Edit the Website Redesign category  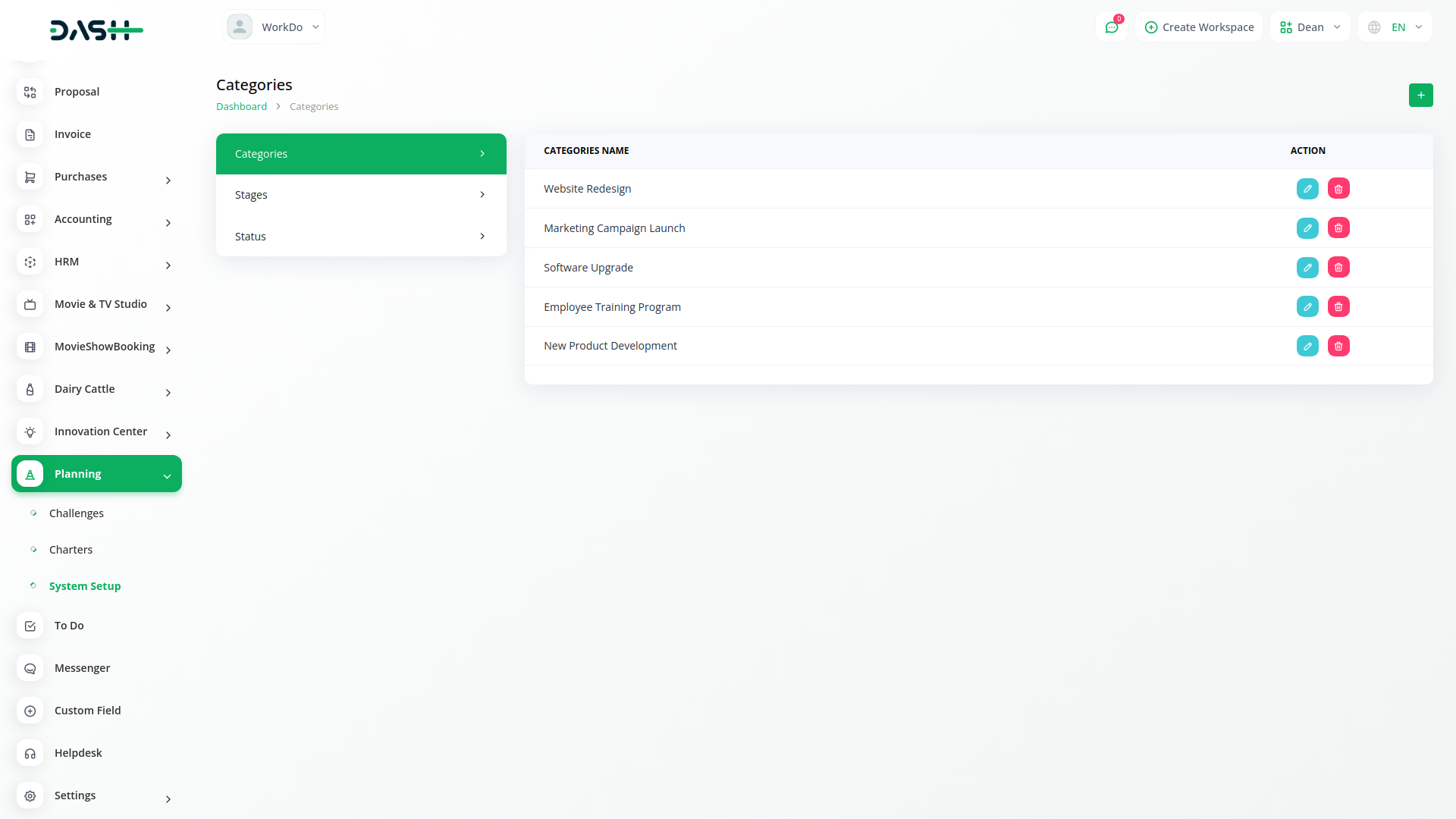tap(1307, 189)
